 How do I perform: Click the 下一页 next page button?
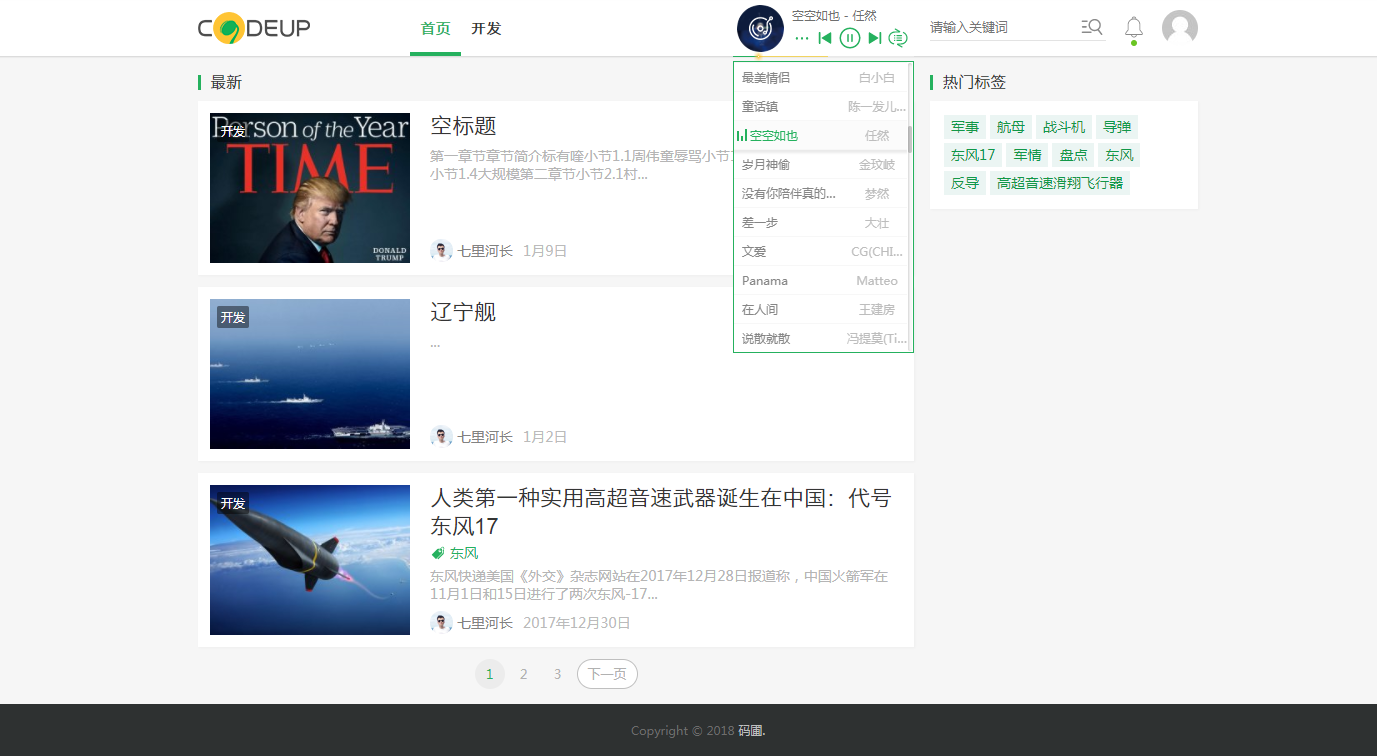tap(607, 674)
